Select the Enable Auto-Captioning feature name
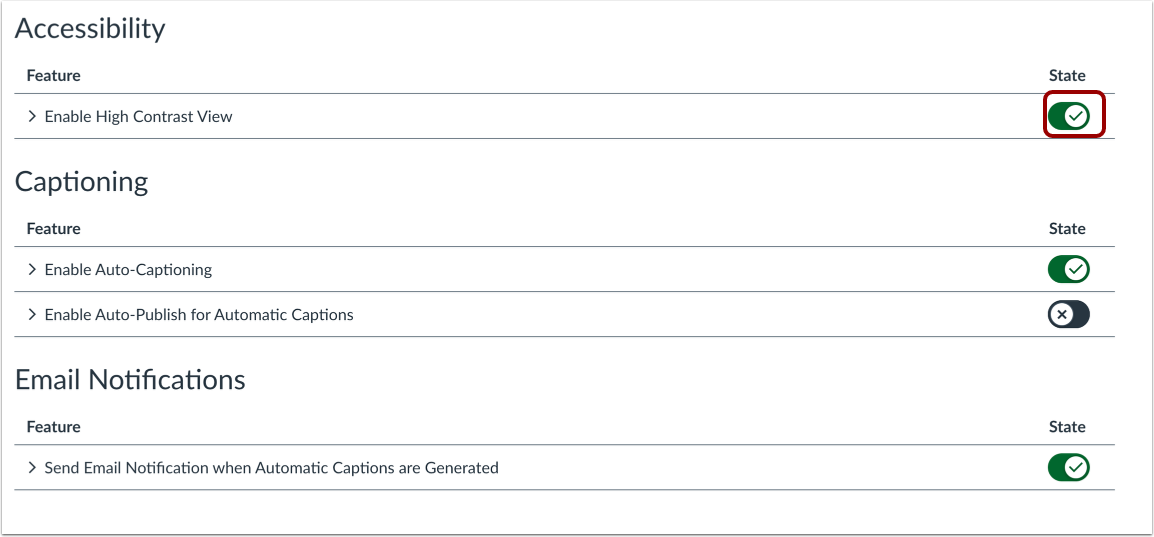1154x537 pixels. click(x=128, y=270)
